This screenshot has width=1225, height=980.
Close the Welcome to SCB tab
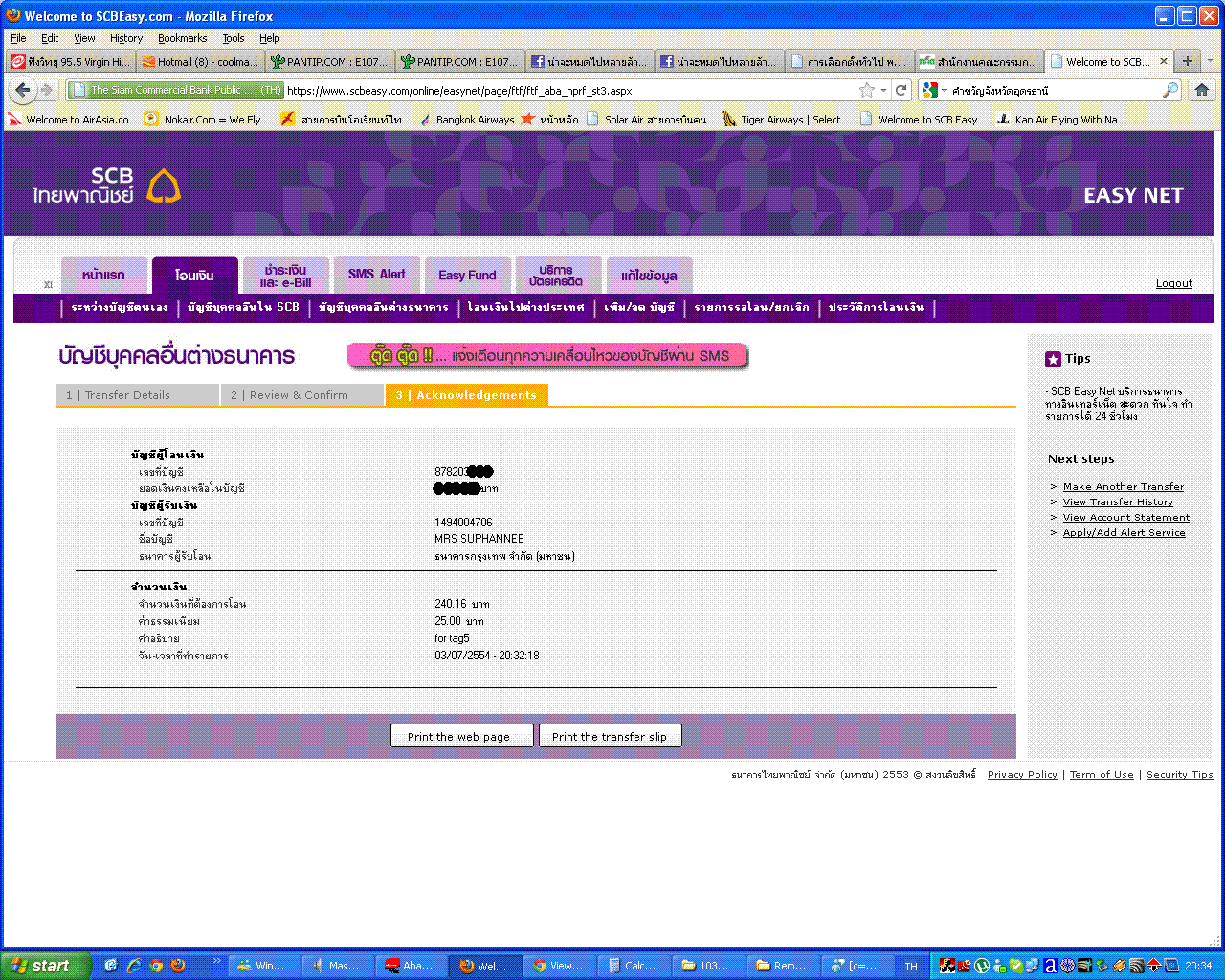pos(1164,61)
